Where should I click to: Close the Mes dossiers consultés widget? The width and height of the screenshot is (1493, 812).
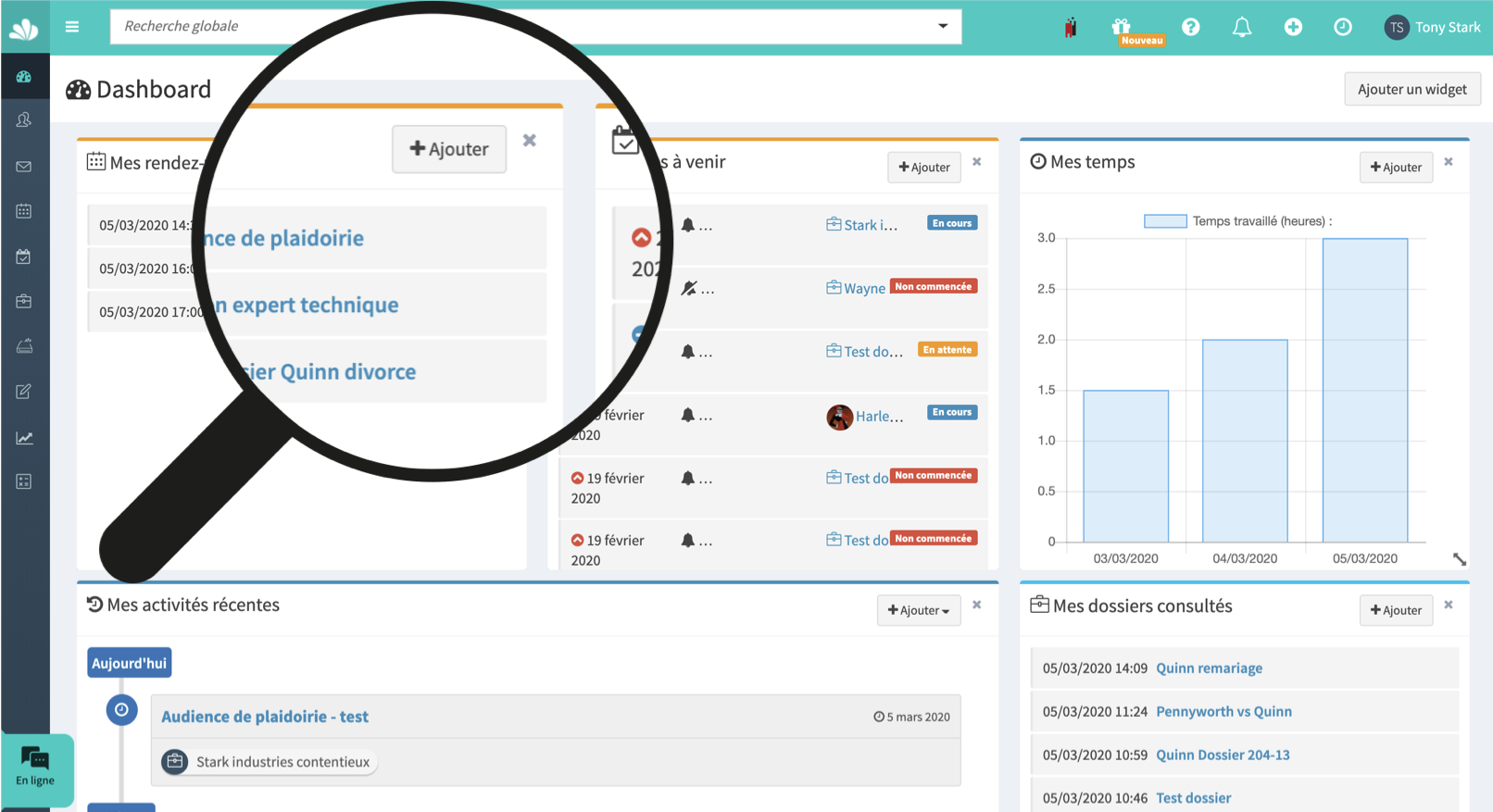(x=1449, y=605)
